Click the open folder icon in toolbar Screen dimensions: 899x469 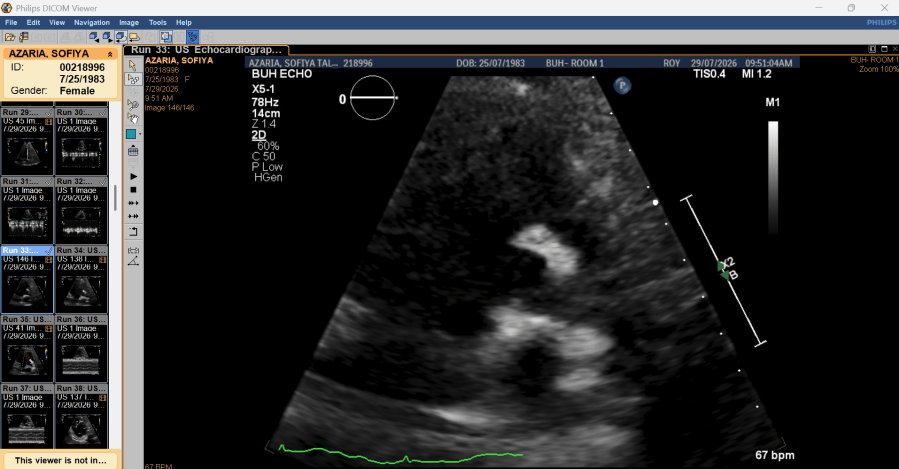click(x=10, y=37)
